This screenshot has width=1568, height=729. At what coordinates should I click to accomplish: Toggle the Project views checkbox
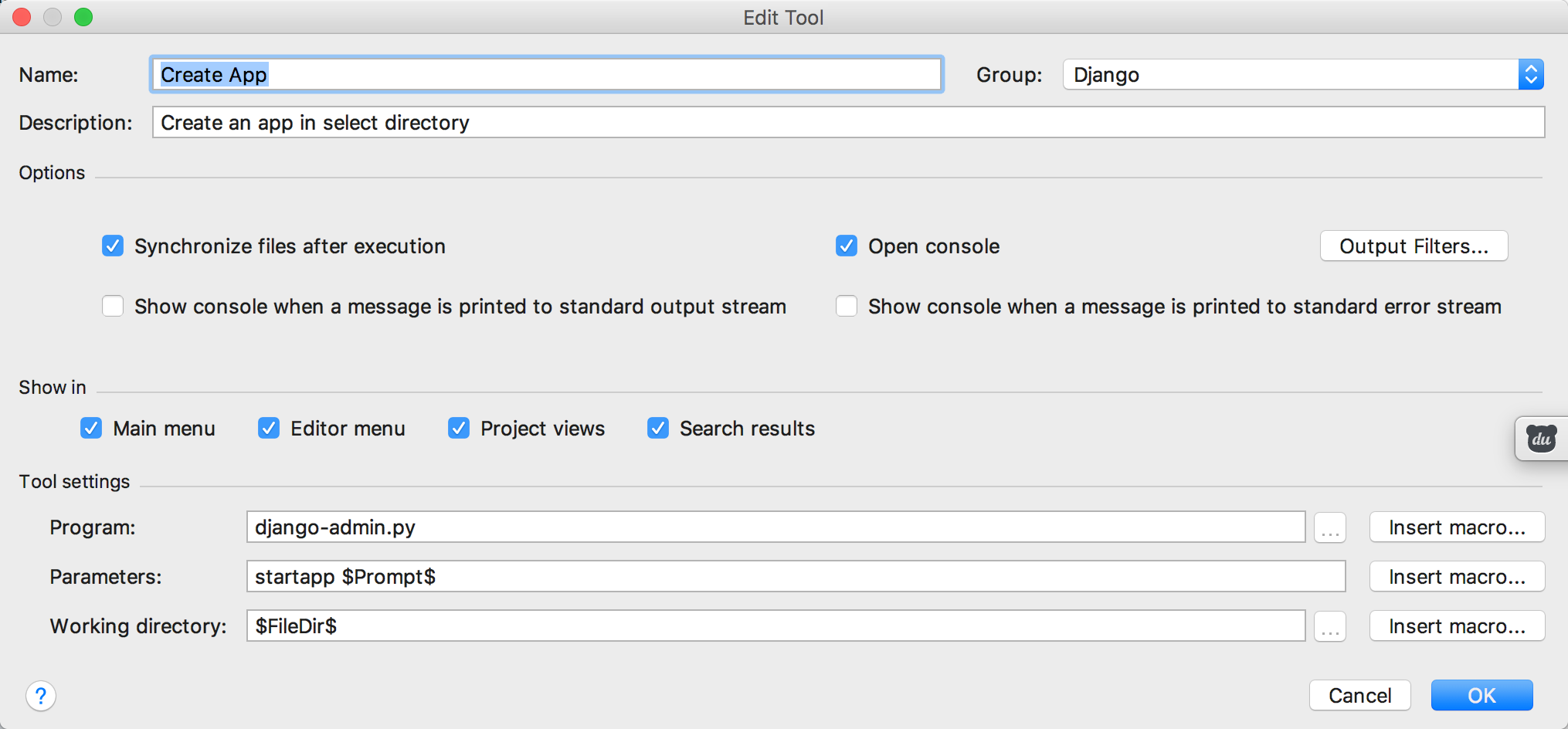pos(459,429)
